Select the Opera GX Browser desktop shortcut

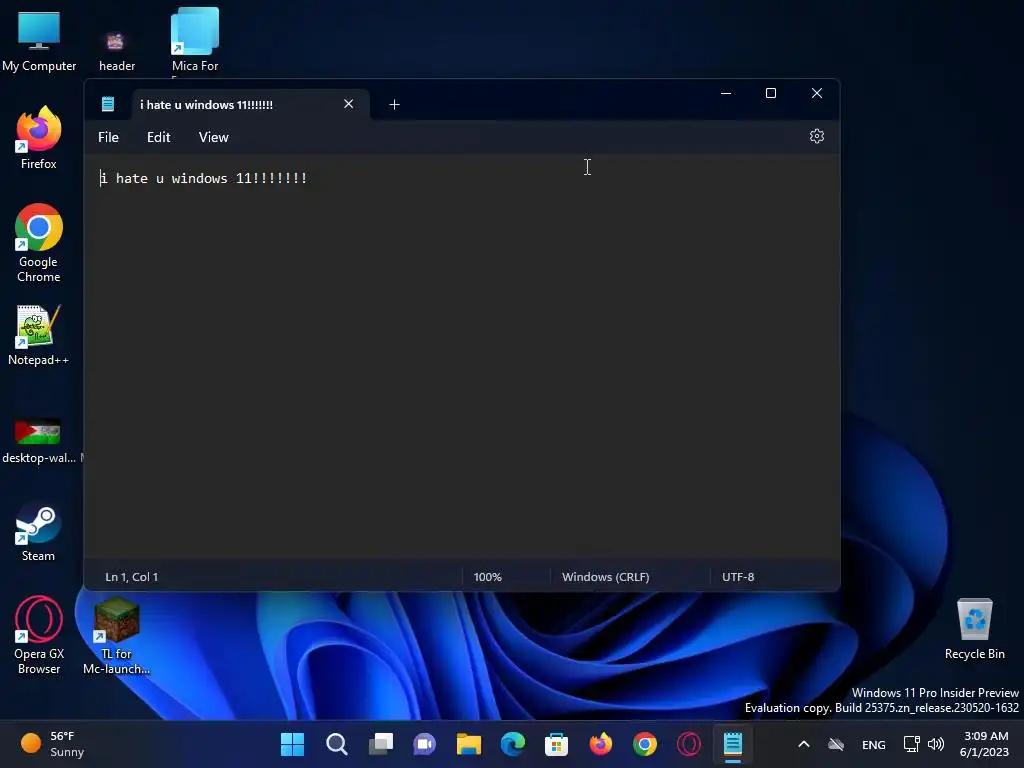[x=39, y=635]
